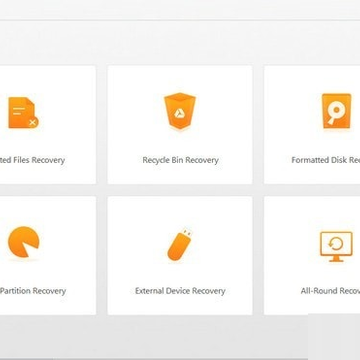Select the Files Recovery label
This screenshot has width=360, height=360.
point(32,160)
